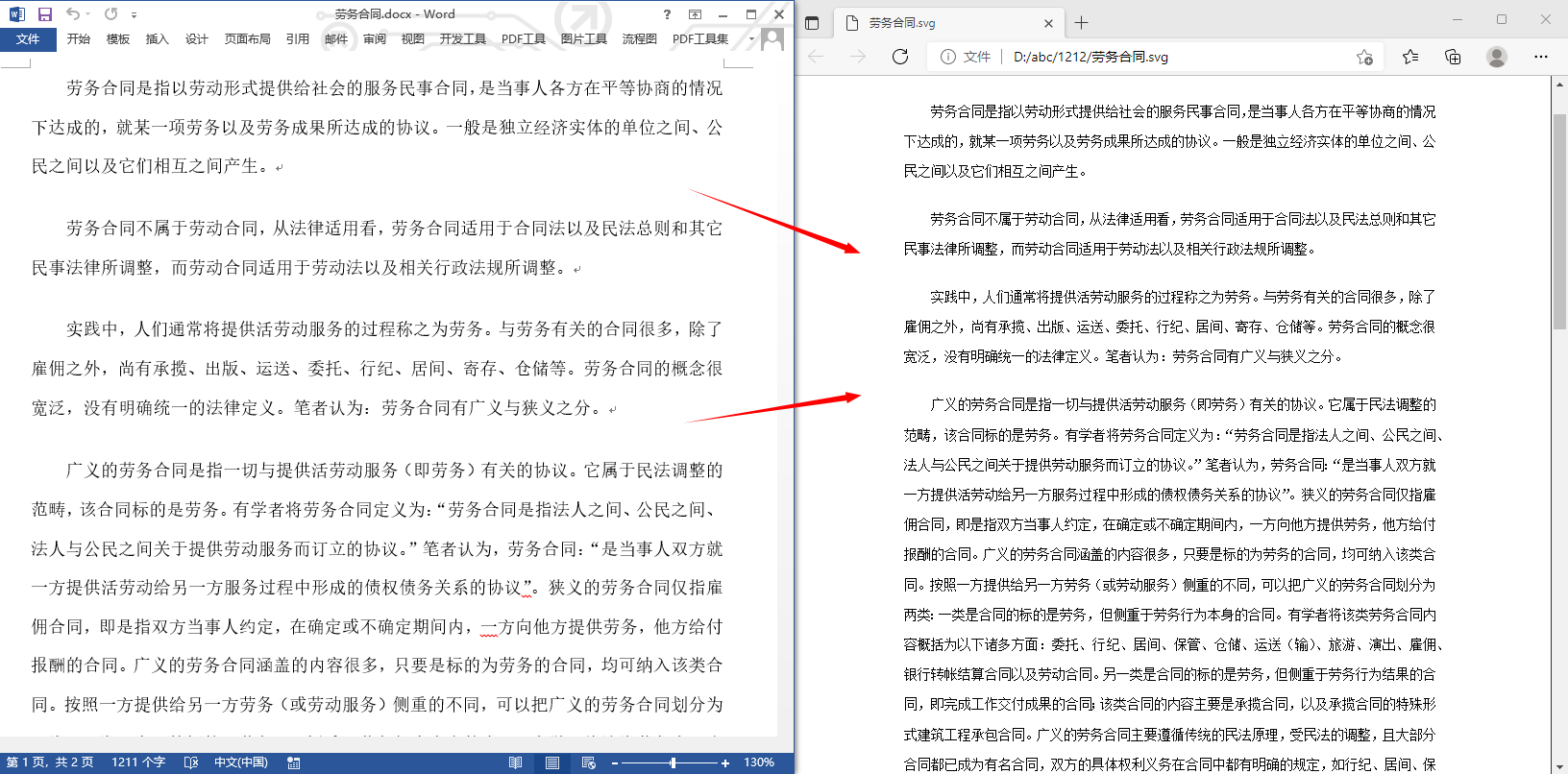Select the 邮件 ribbon tab
Viewport: 1568px width, 774px height.
click(336, 39)
